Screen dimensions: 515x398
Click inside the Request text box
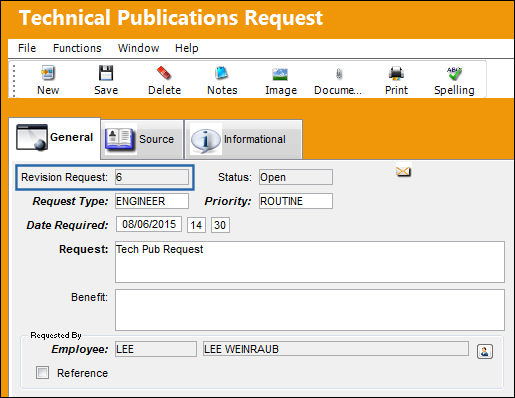tap(310, 262)
